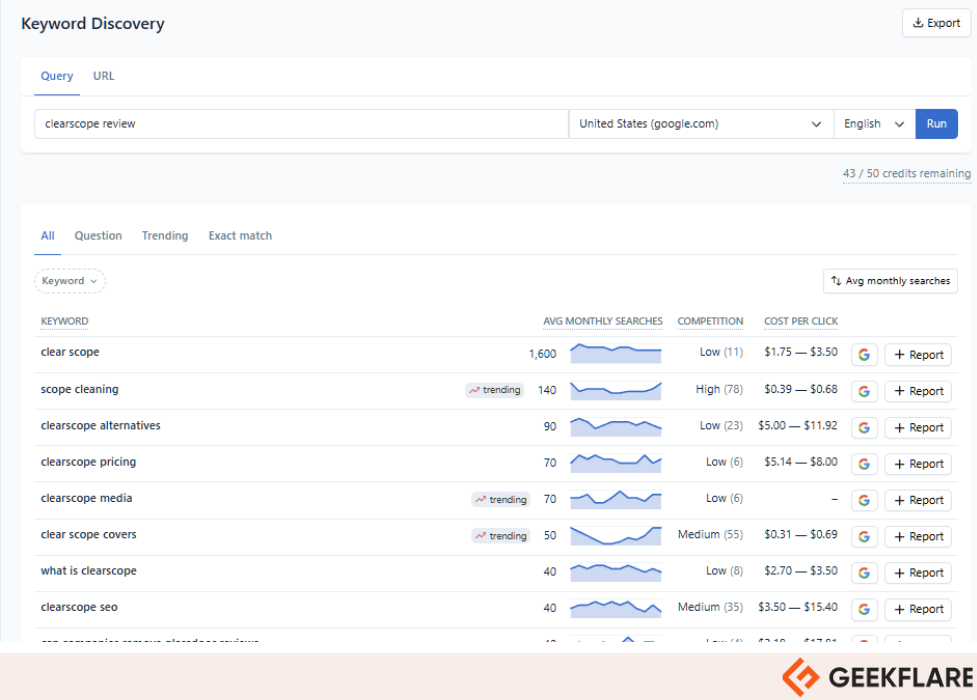Switch to the Query tab
Screen dimensions: 977x700
click(57, 76)
